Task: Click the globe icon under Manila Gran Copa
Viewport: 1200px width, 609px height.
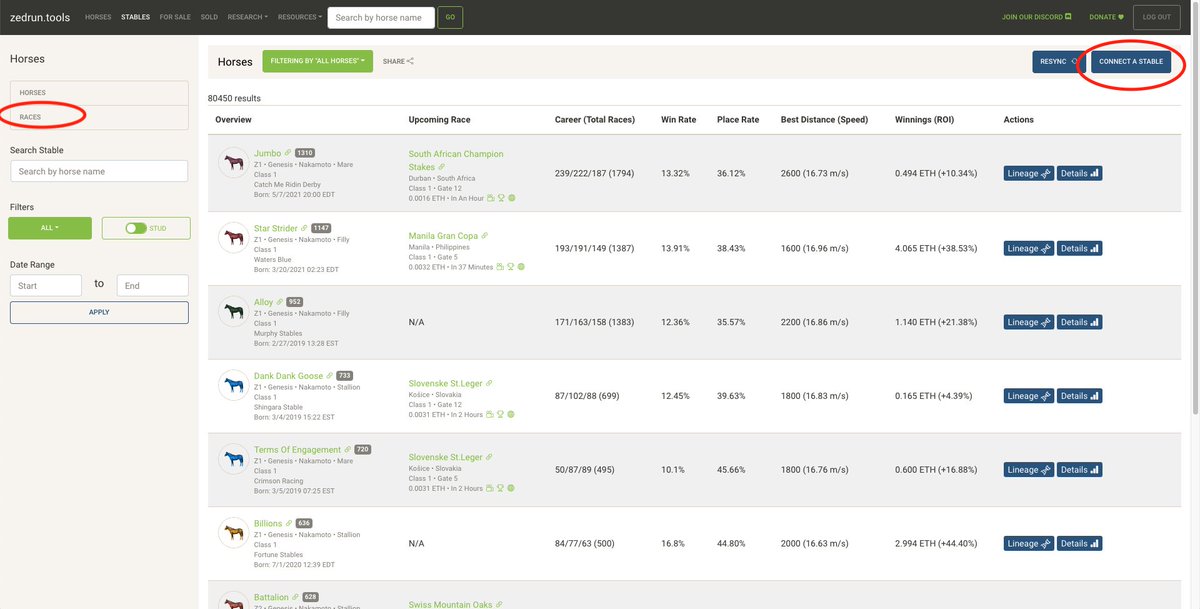Action: click(x=521, y=267)
